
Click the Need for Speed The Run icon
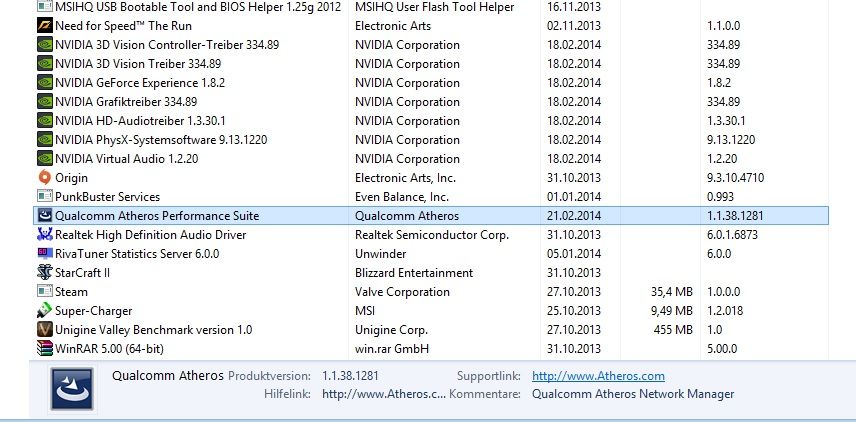point(45,26)
